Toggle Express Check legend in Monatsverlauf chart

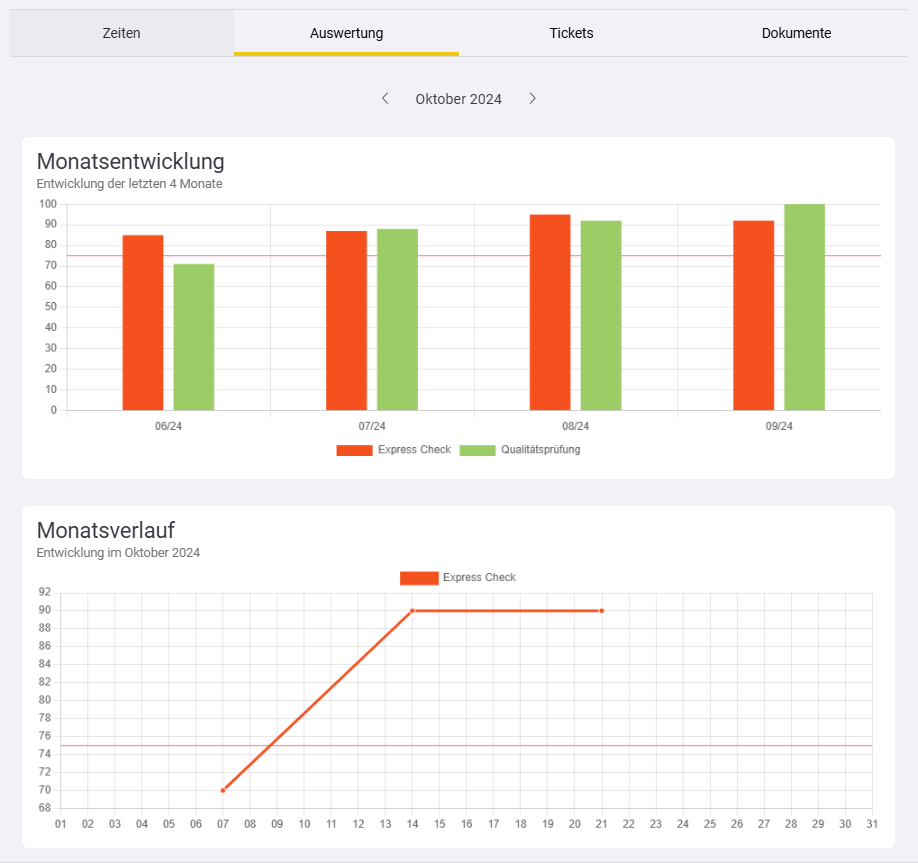click(458, 578)
